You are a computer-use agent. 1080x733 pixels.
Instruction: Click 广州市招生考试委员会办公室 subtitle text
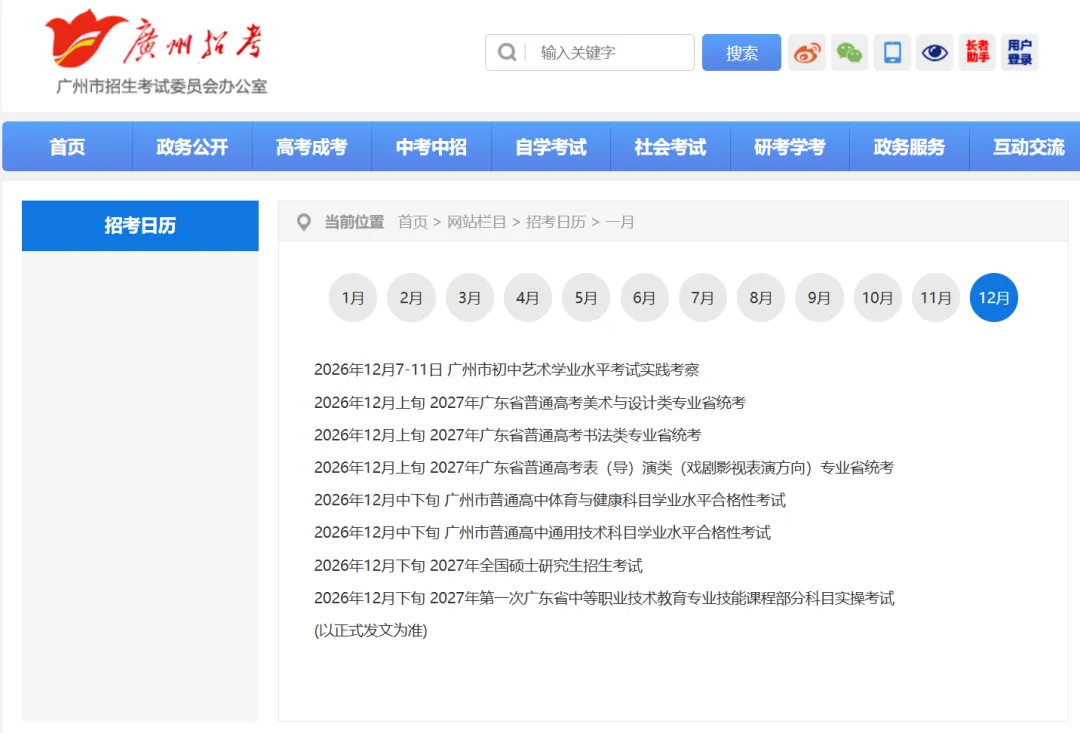pos(161,86)
